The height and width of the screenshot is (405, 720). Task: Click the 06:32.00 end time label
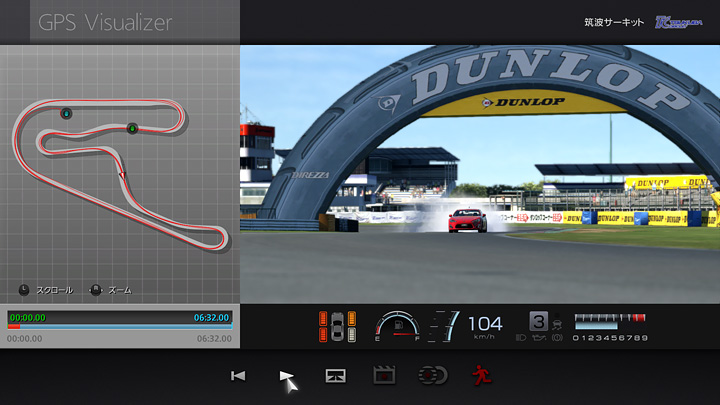coord(214,339)
